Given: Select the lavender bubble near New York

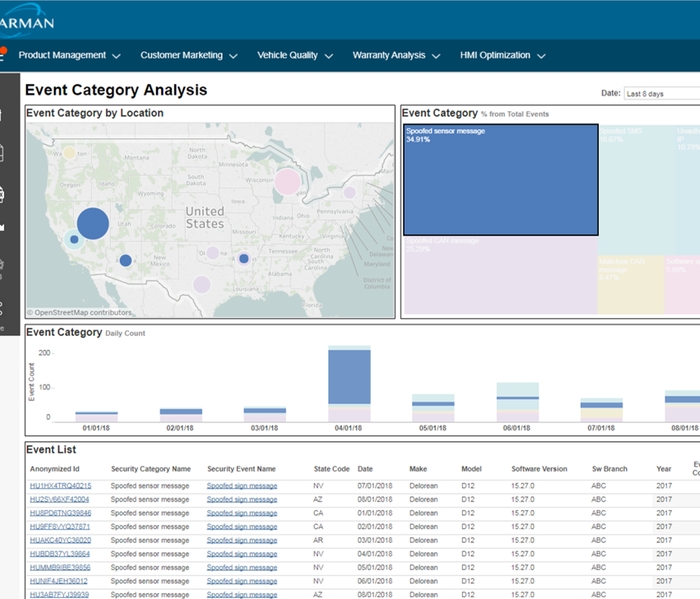Looking at the screenshot, I should pos(350,192).
